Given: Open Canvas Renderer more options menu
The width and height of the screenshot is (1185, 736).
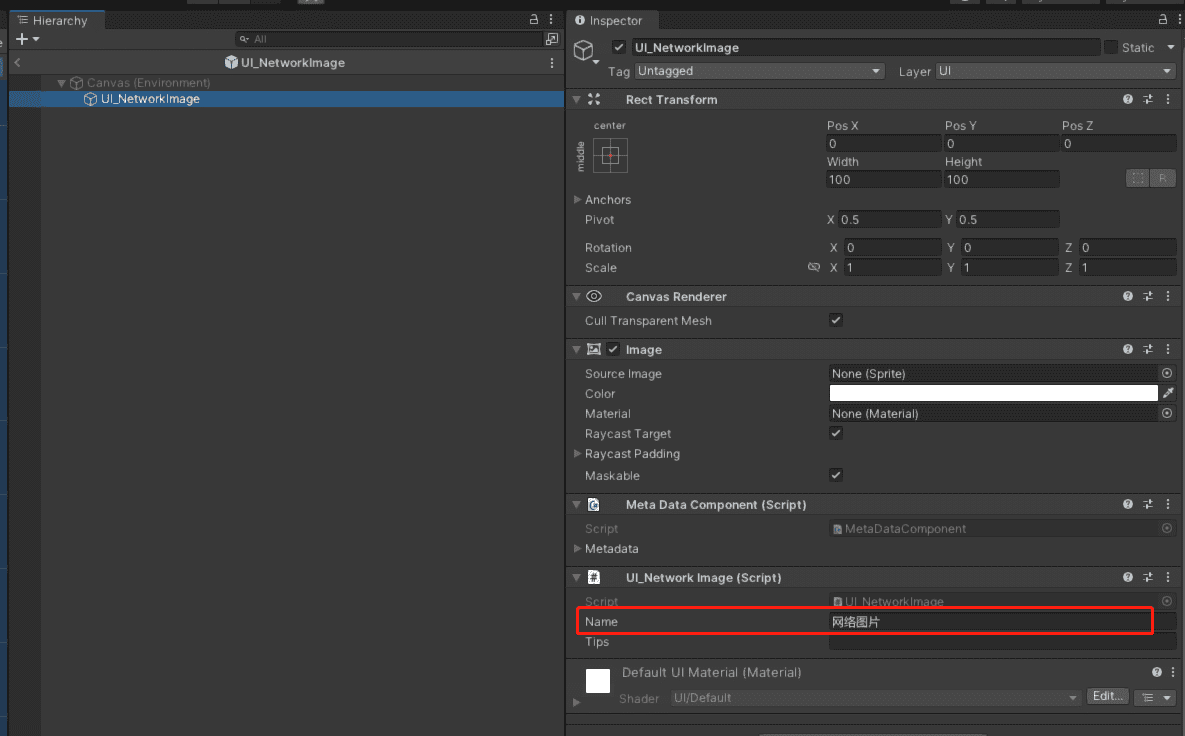Looking at the screenshot, I should click(x=1167, y=297).
